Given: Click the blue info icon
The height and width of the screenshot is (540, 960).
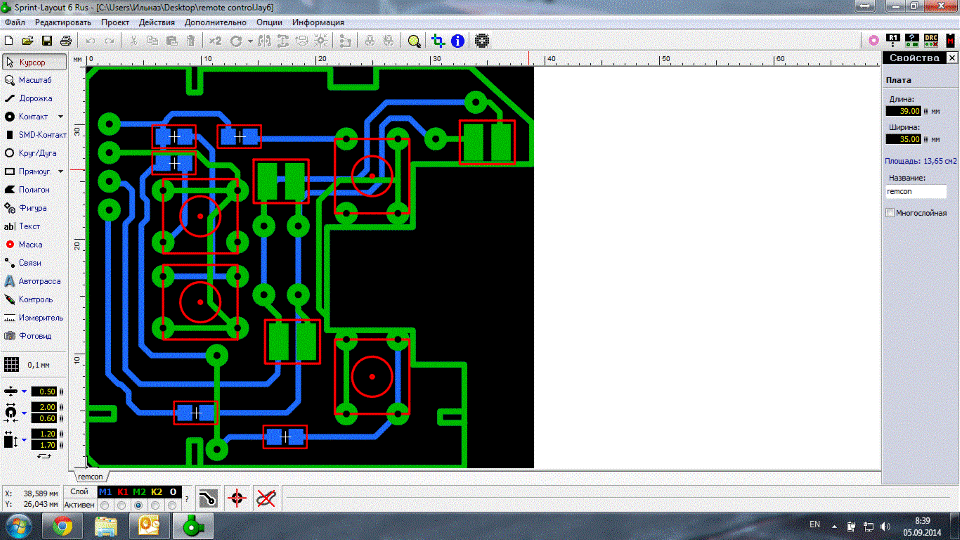Looking at the screenshot, I should click(457, 41).
